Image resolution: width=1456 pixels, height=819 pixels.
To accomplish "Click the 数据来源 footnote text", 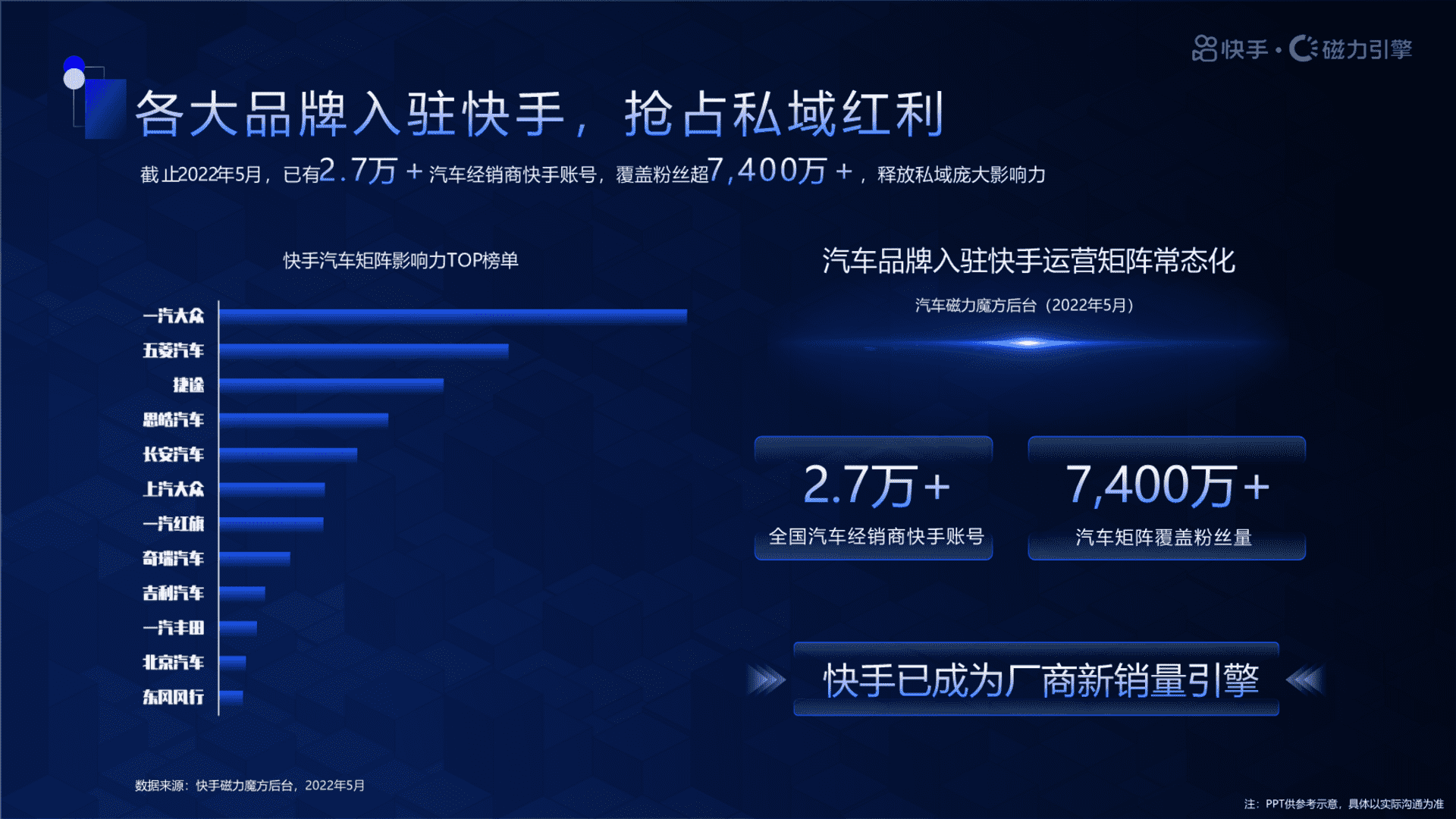I will (x=249, y=786).
